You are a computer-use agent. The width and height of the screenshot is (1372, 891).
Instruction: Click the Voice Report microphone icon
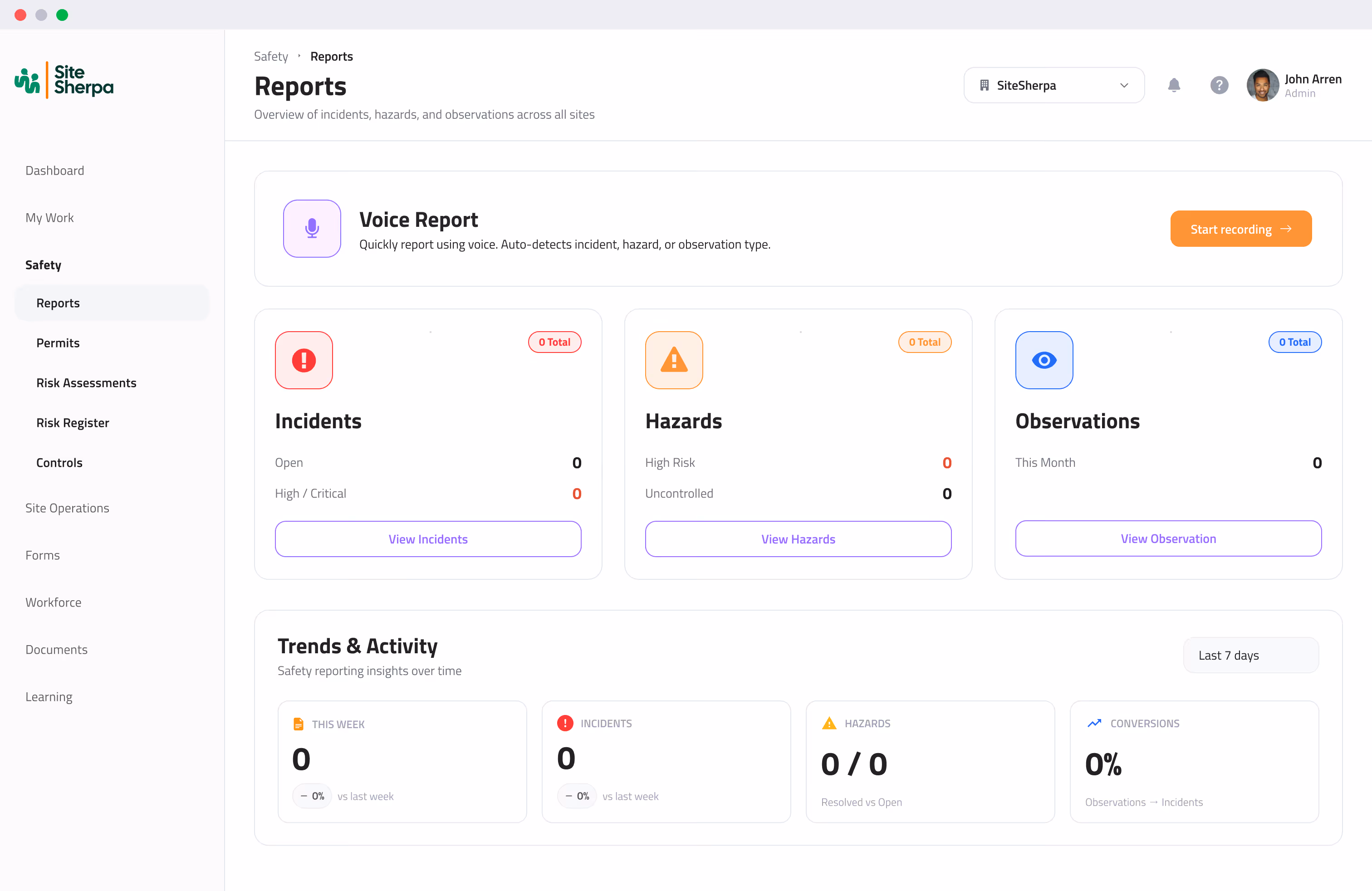click(x=312, y=228)
